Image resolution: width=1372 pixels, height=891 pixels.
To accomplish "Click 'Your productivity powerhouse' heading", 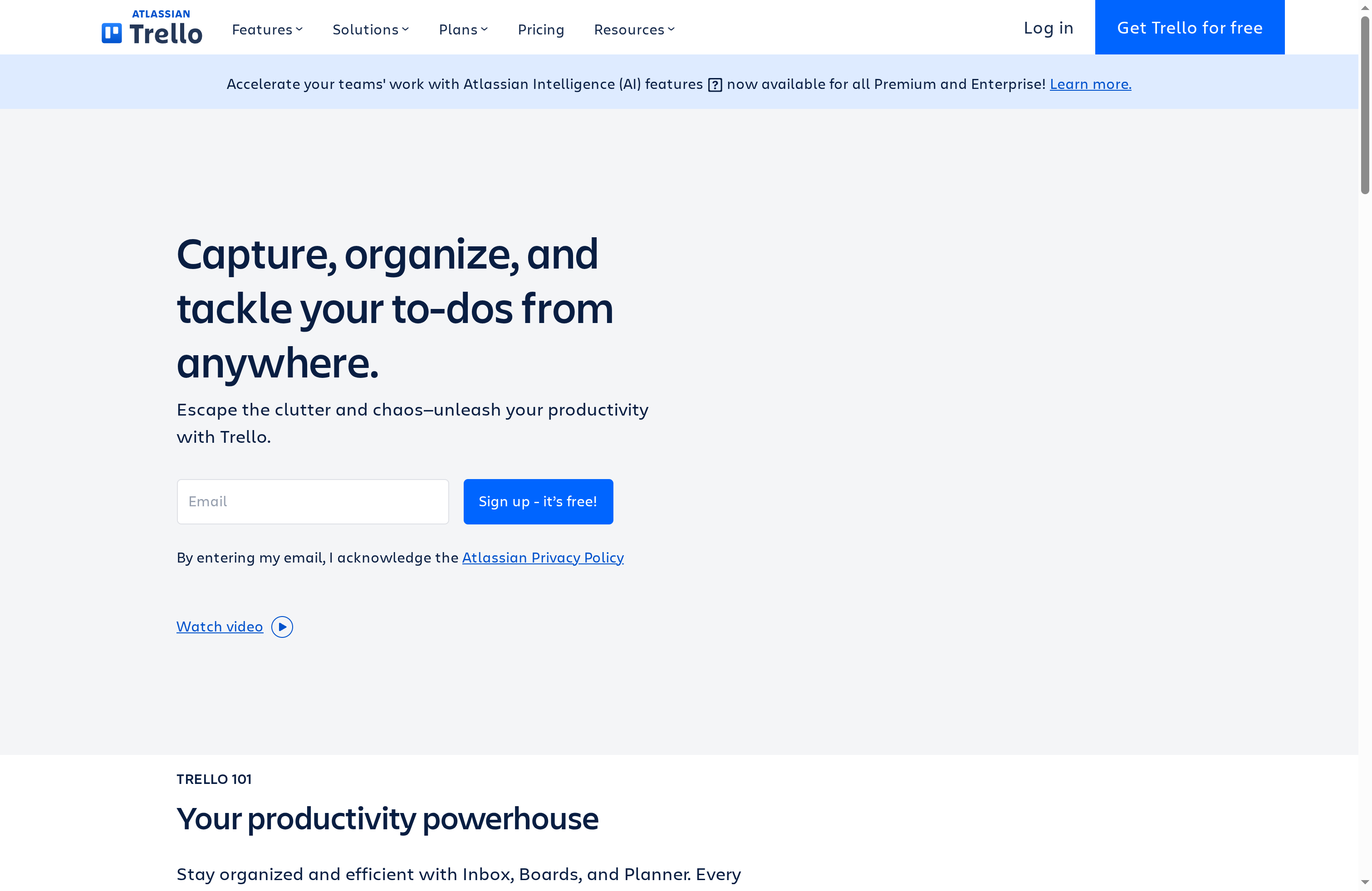I will pos(387,819).
